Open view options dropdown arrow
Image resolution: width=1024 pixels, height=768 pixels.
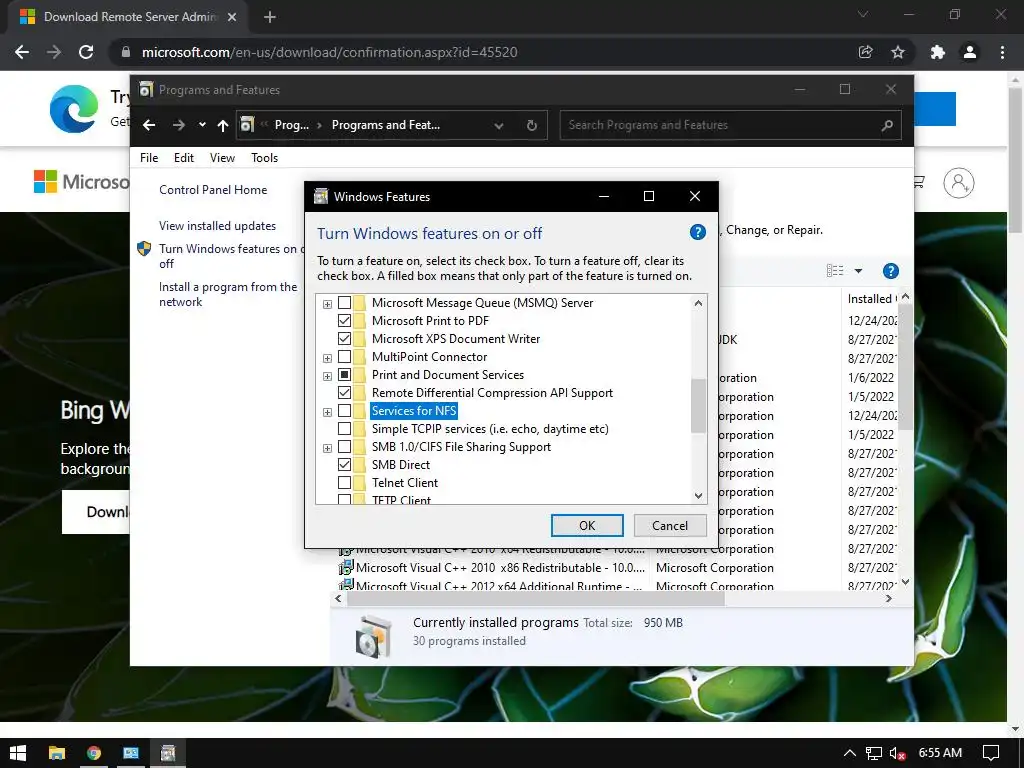858,270
